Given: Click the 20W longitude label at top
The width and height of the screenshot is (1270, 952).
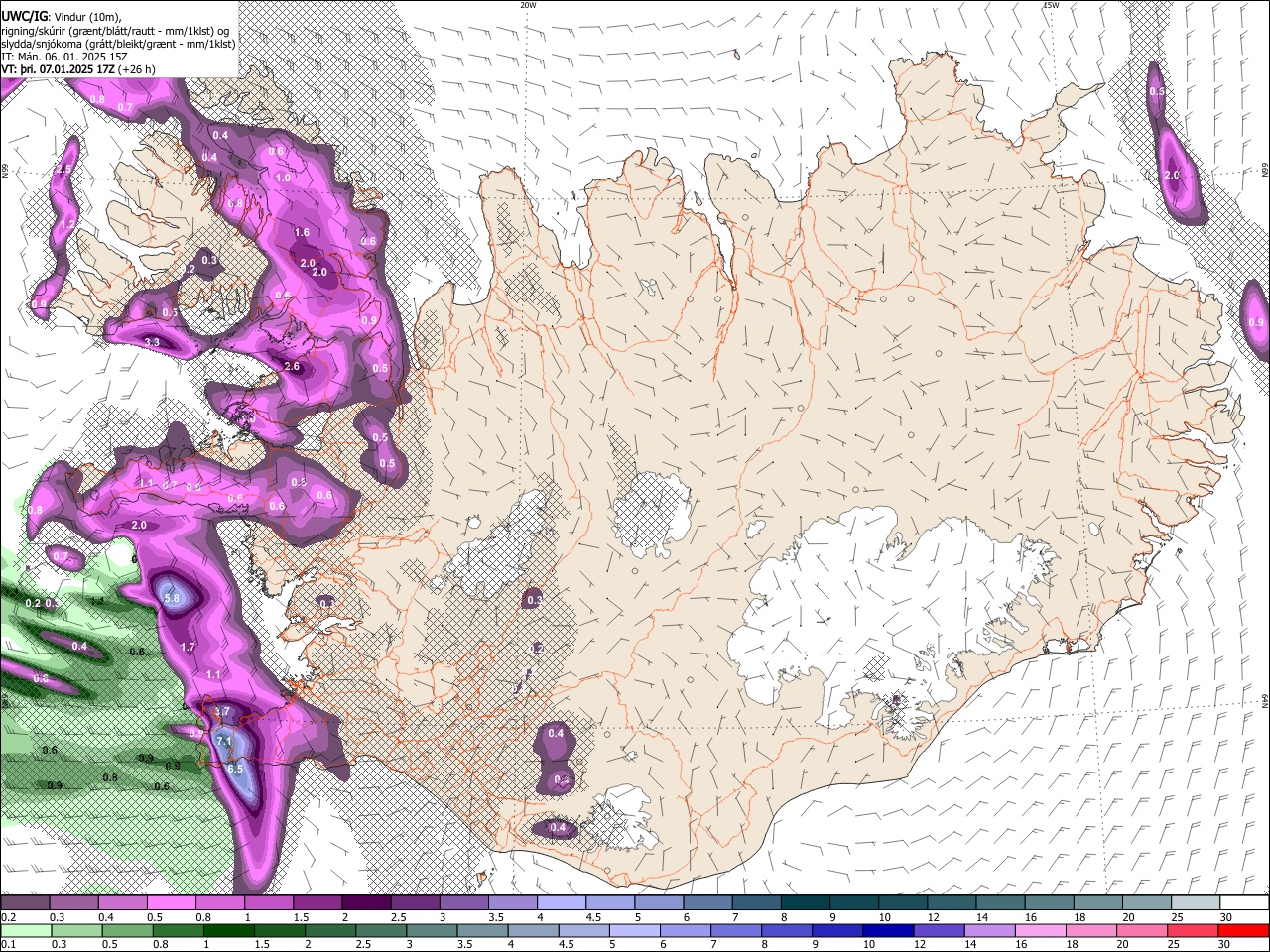Looking at the screenshot, I should [x=528, y=5].
